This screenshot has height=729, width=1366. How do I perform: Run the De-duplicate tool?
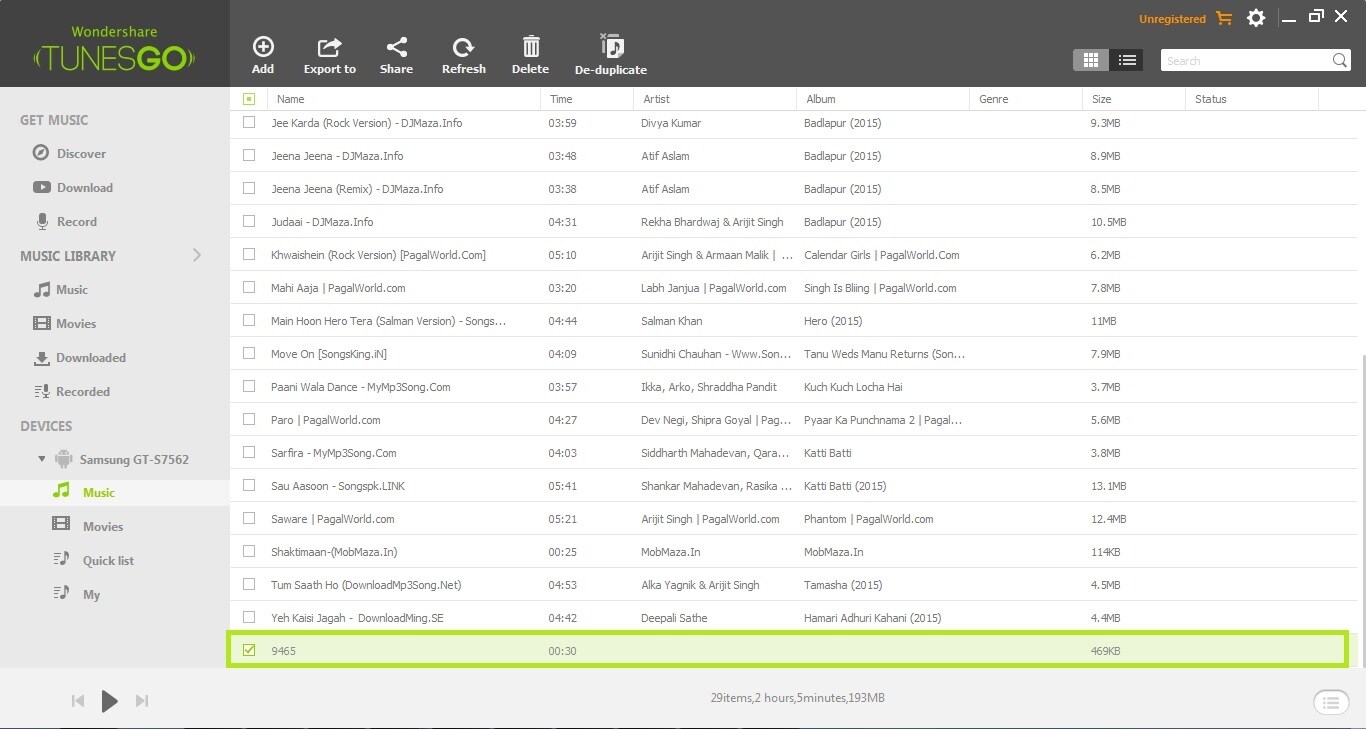611,56
